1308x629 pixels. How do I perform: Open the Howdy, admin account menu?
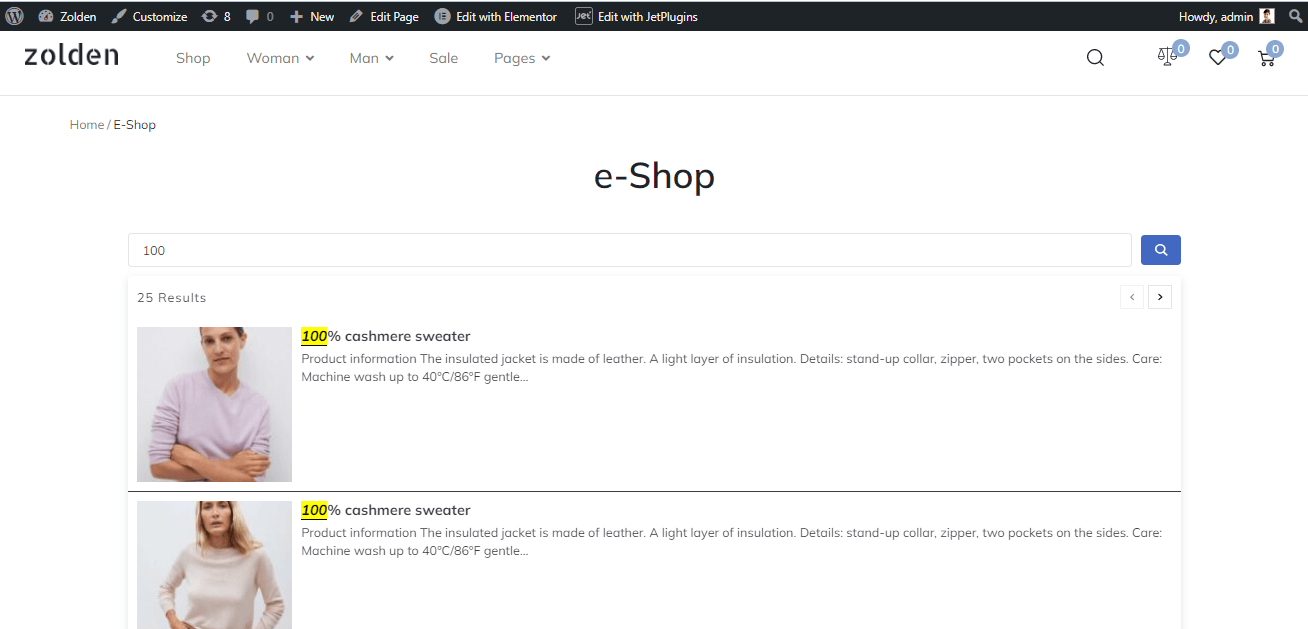[1226, 16]
